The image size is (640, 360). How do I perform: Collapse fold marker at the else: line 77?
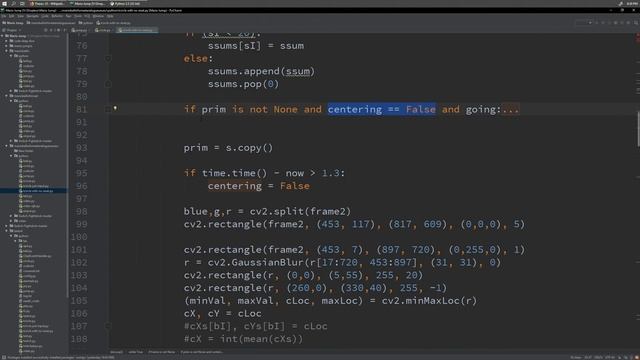[108, 58]
